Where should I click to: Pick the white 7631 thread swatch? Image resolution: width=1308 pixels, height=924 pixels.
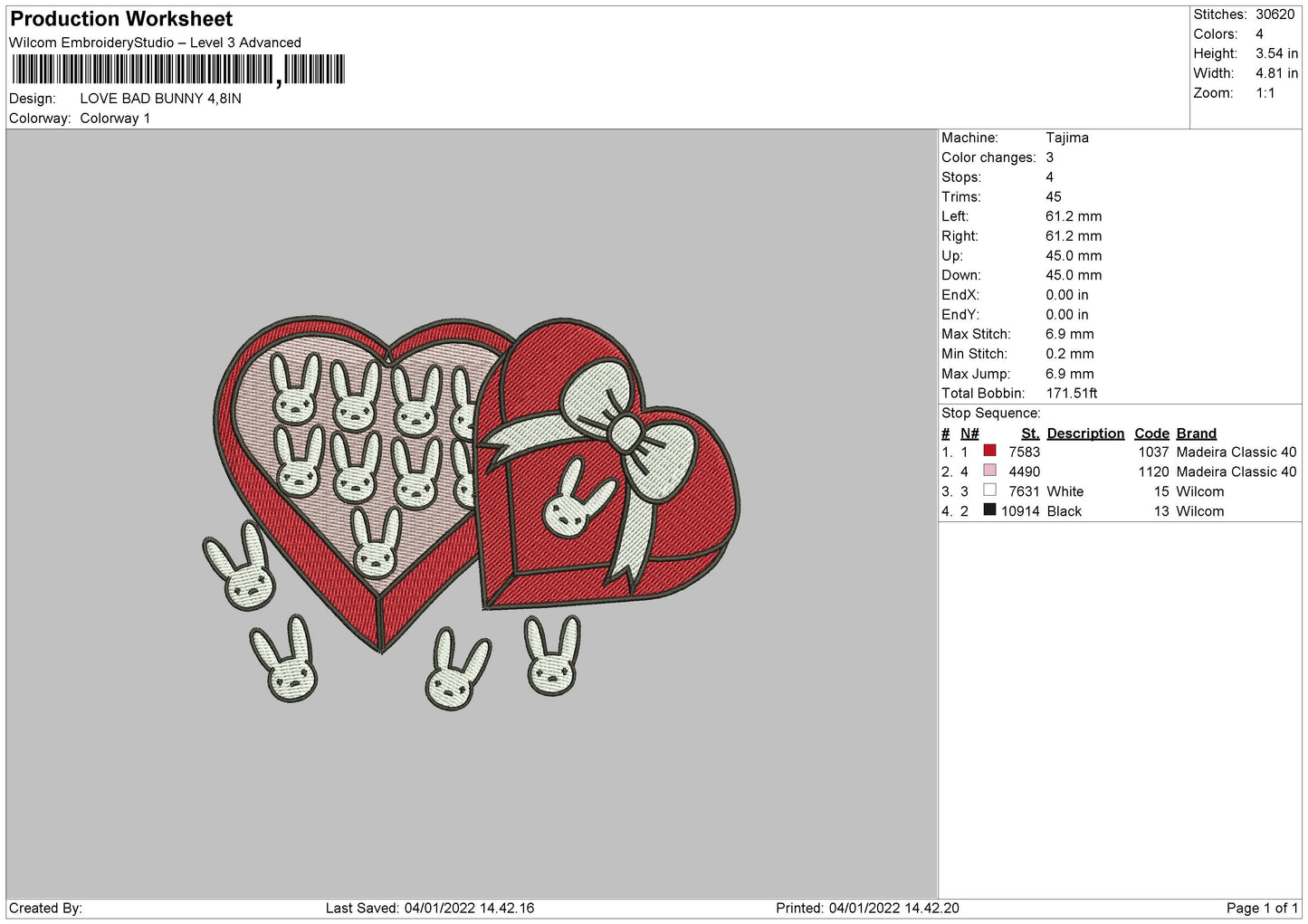click(x=989, y=491)
